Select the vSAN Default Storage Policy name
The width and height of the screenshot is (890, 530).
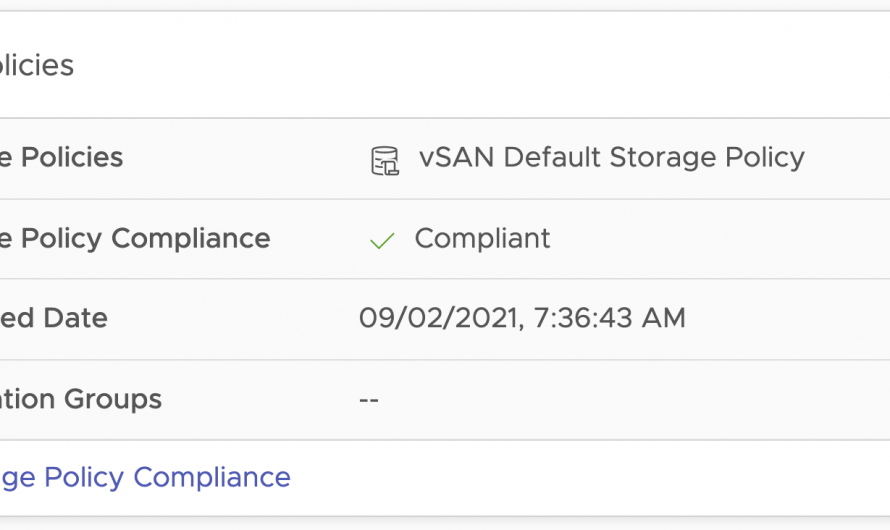click(611, 158)
